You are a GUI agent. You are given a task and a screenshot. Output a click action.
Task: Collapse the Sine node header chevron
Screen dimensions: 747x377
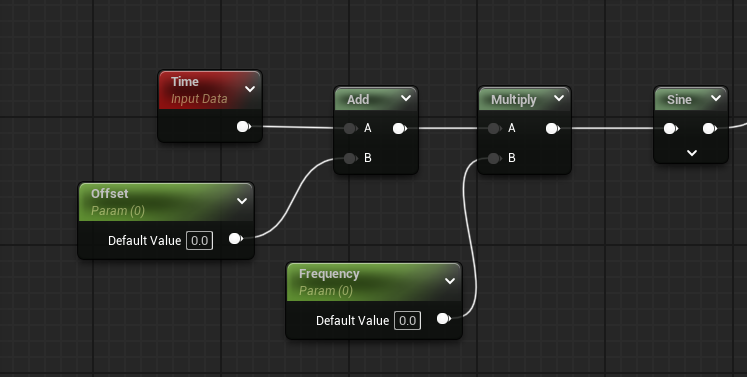click(x=716, y=98)
